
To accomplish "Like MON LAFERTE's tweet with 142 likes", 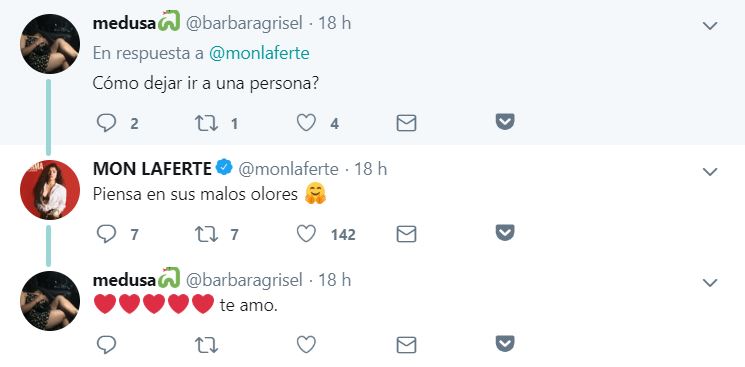I will coord(306,233).
